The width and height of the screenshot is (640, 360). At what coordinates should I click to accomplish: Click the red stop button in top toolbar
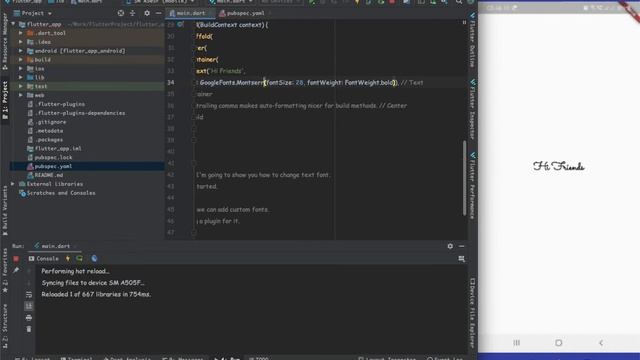(x=392, y=2)
